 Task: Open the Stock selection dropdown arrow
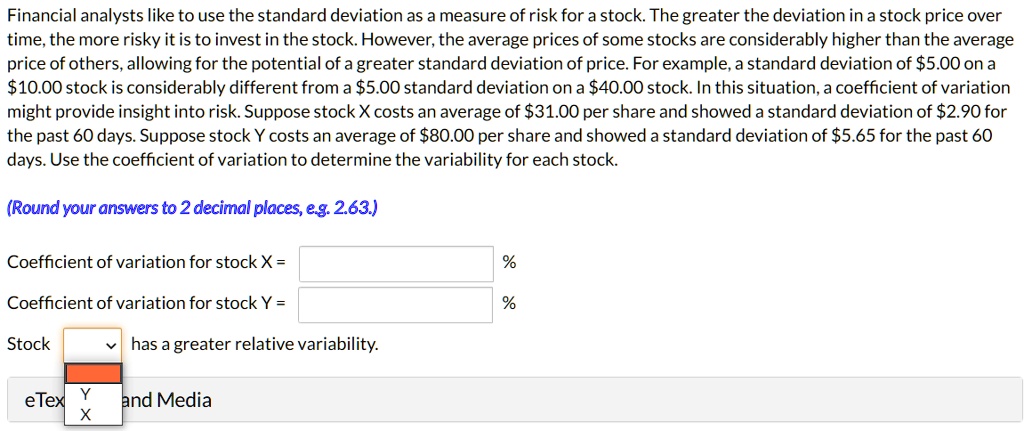110,345
